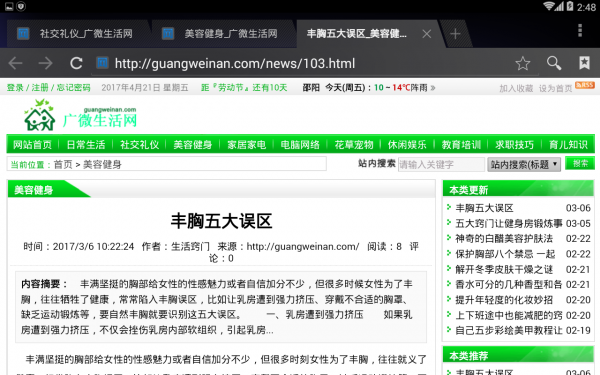Viewport: 600px width, 375px height.
Task: Tap the picture notification icon
Action: click(x=9, y=6)
